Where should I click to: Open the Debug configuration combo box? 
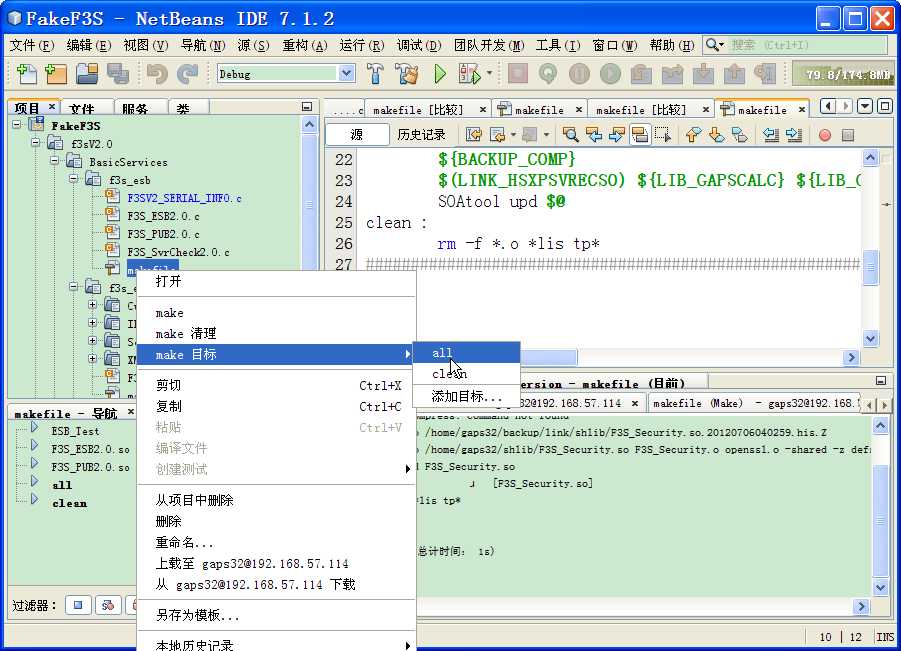(286, 74)
